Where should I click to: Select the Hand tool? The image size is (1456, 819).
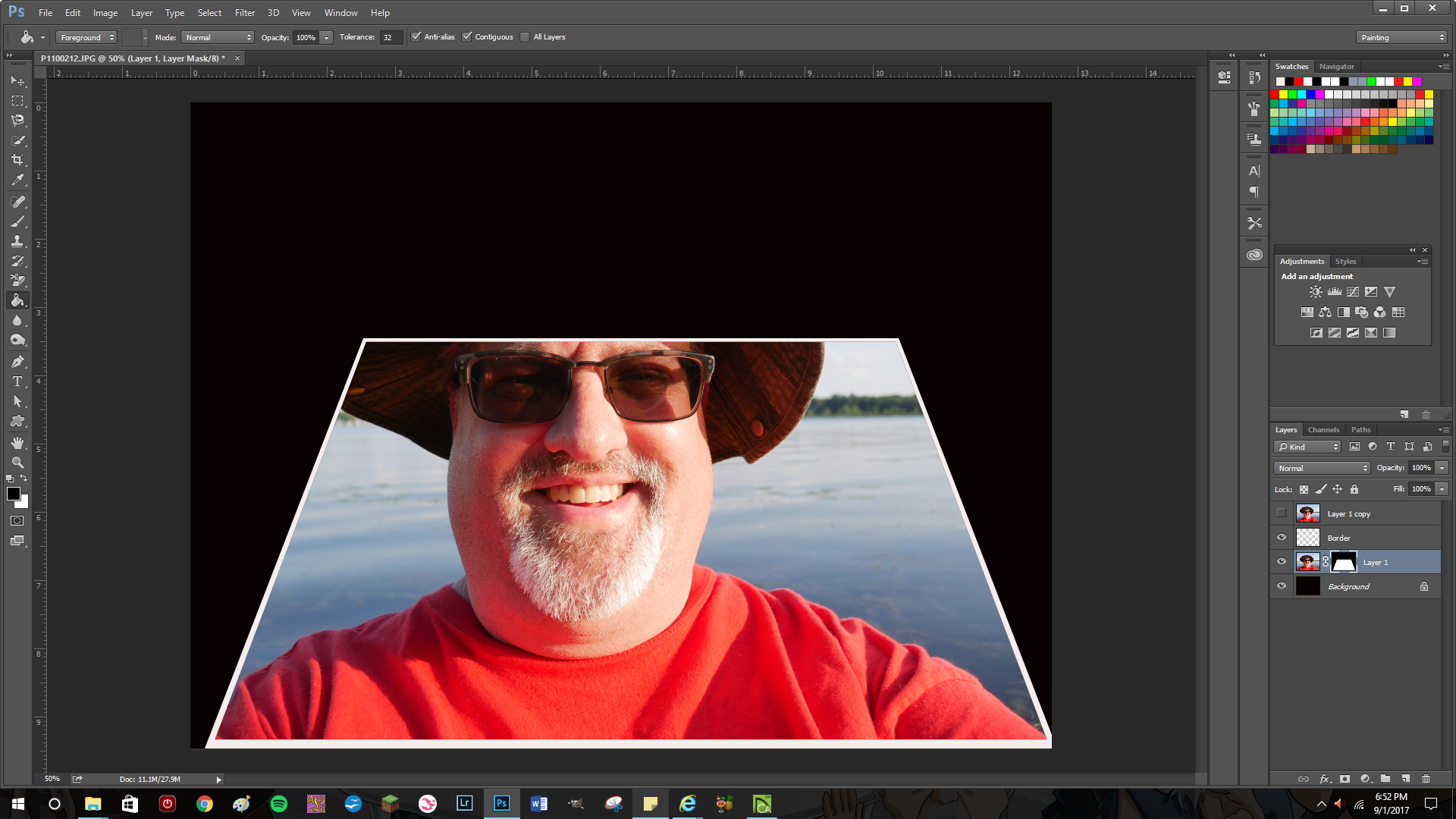tap(17, 443)
